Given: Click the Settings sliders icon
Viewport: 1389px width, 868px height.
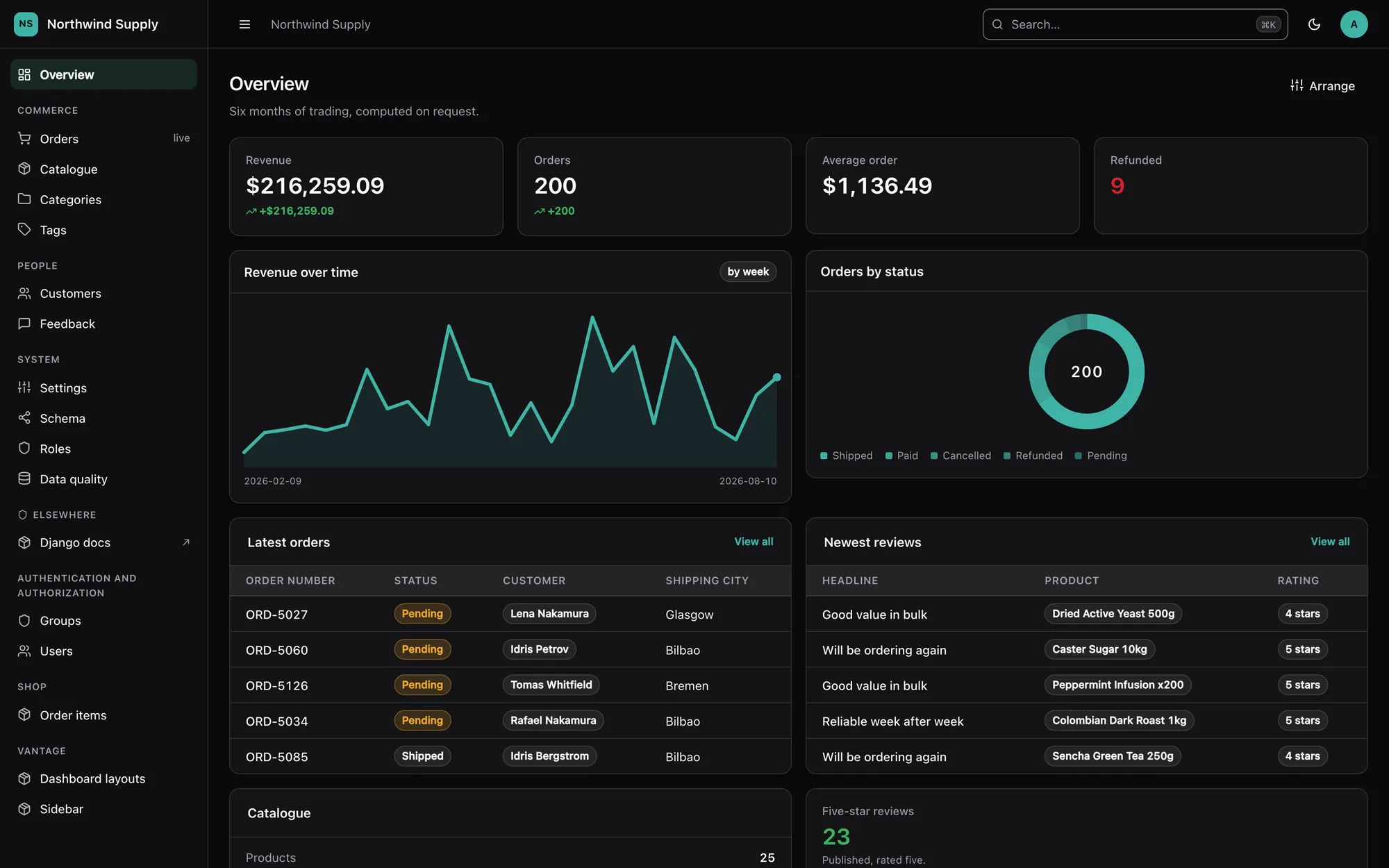Looking at the screenshot, I should 24,387.
